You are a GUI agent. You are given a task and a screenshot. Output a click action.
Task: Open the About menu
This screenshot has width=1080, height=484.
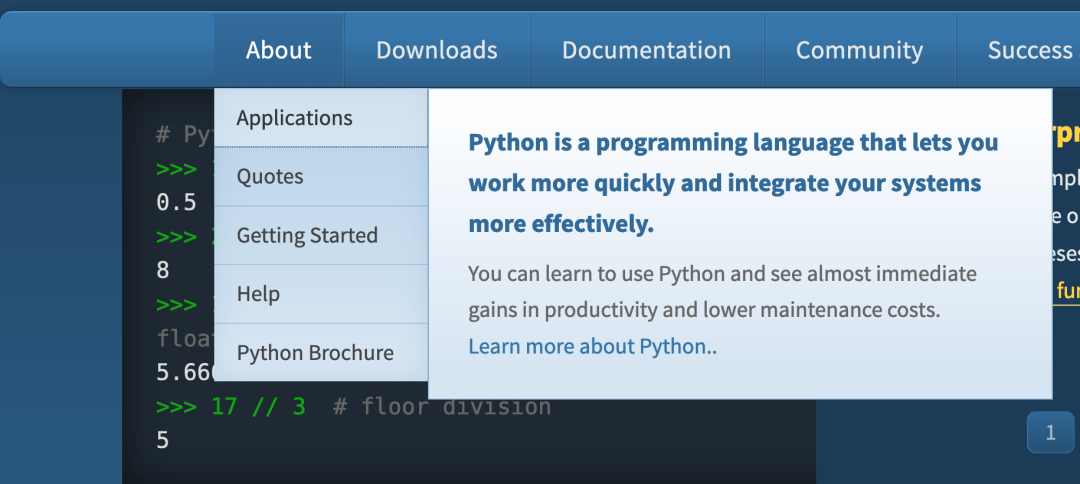point(278,50)
